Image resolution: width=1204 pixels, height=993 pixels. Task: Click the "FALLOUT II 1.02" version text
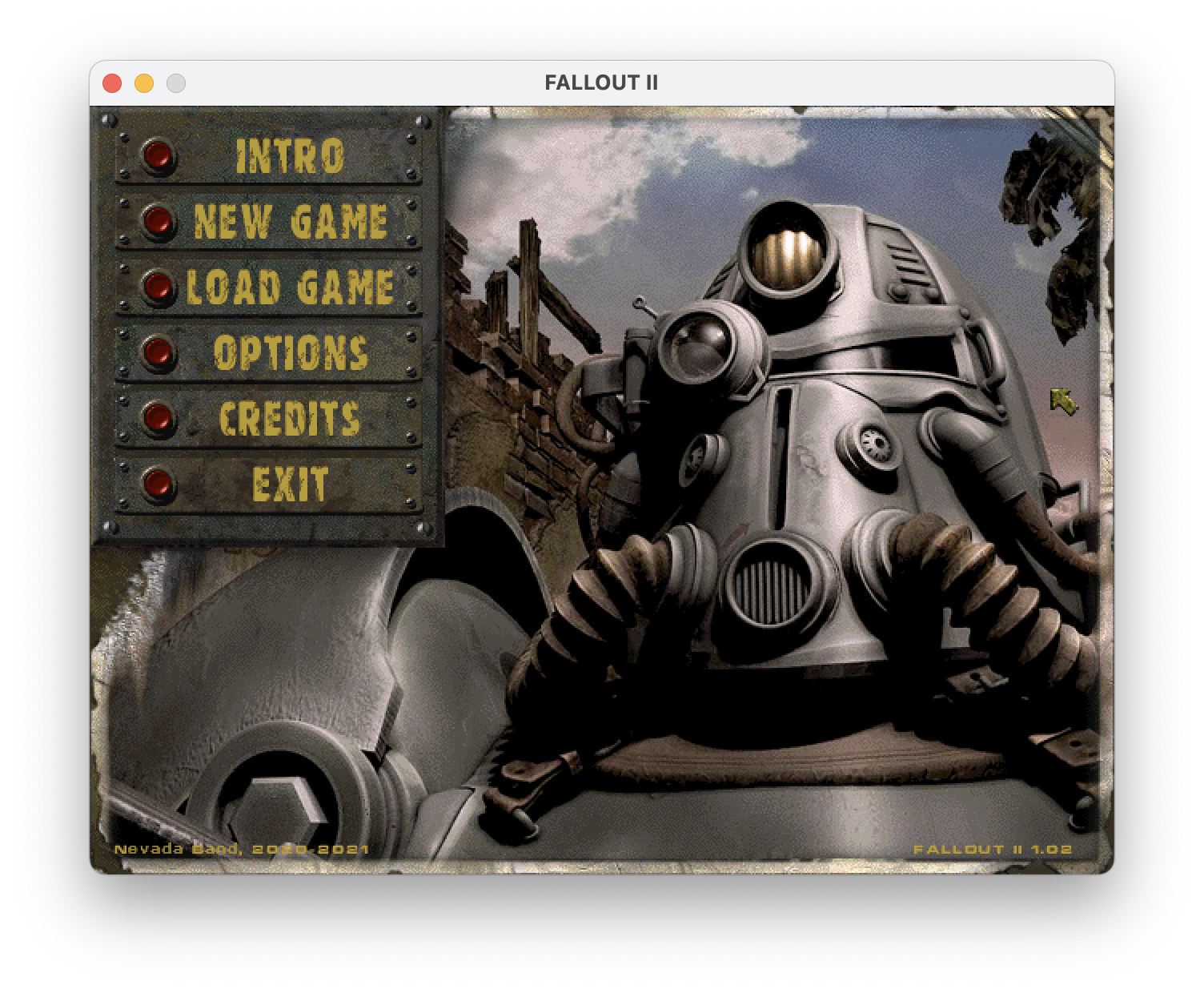click(x=993, y=849)
